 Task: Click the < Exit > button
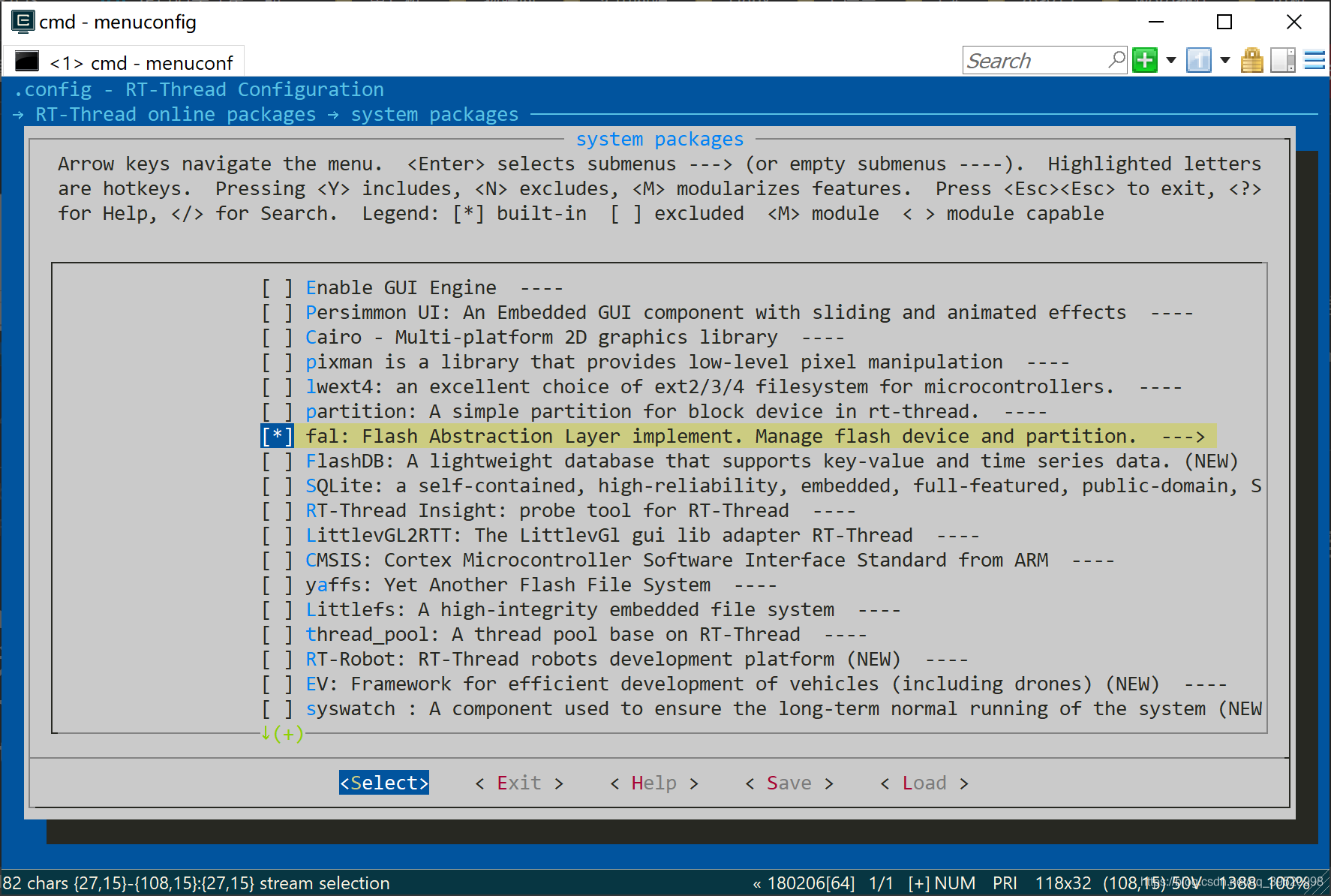click(x=519, y=783)
